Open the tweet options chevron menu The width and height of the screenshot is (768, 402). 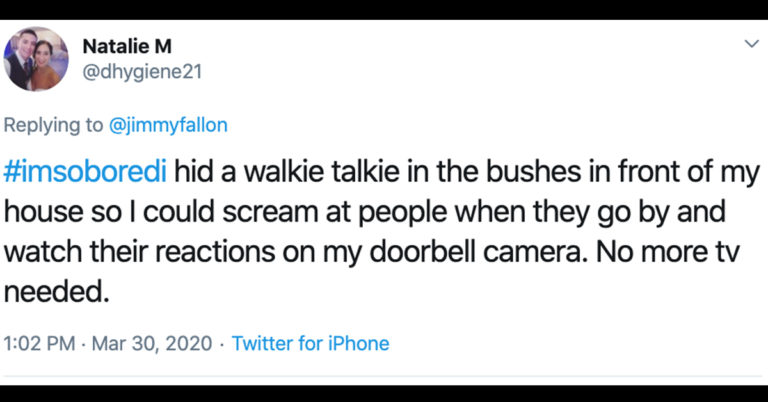(752, 44)
